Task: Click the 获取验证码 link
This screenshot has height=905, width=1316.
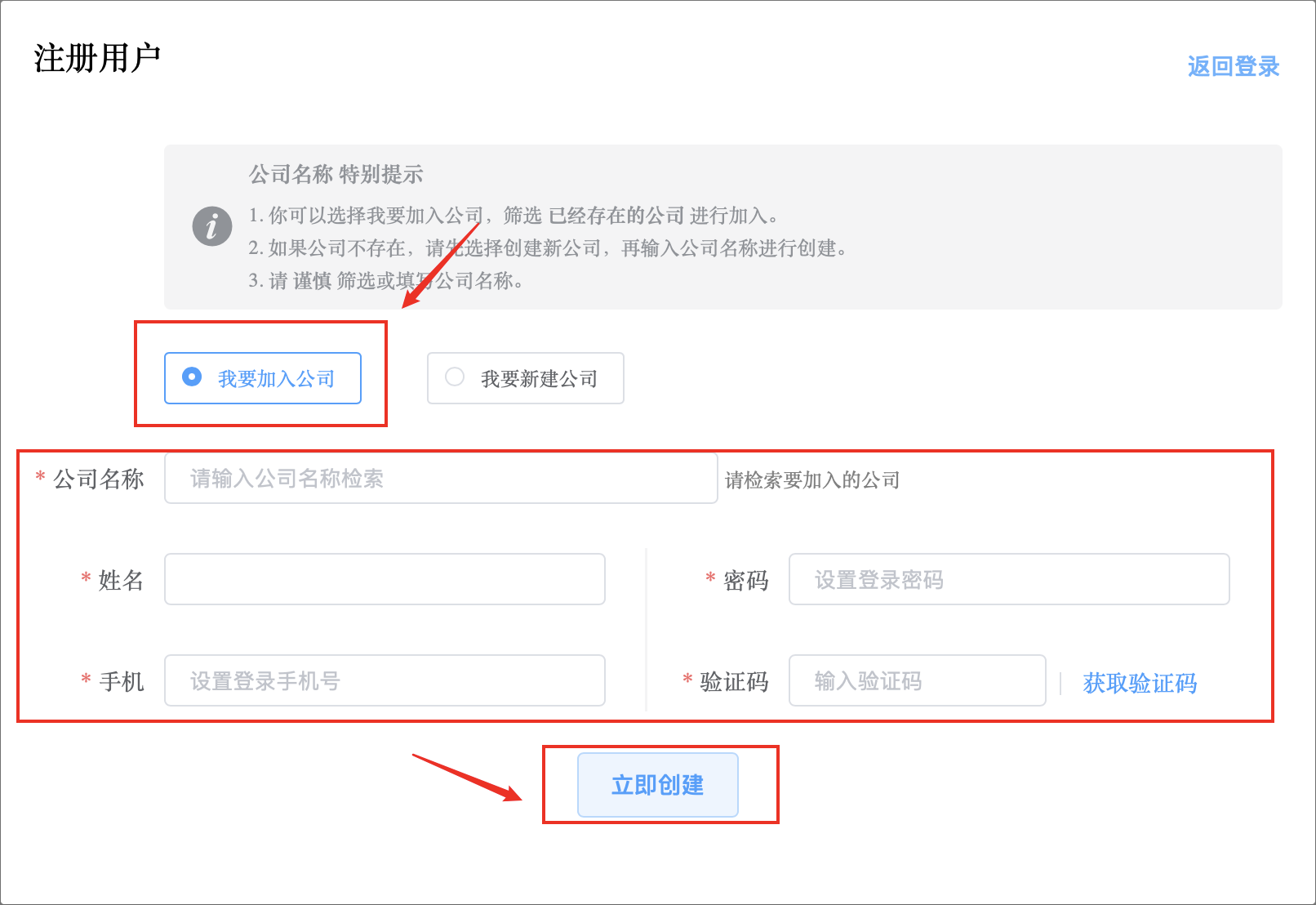Action: click(1140, 683)
